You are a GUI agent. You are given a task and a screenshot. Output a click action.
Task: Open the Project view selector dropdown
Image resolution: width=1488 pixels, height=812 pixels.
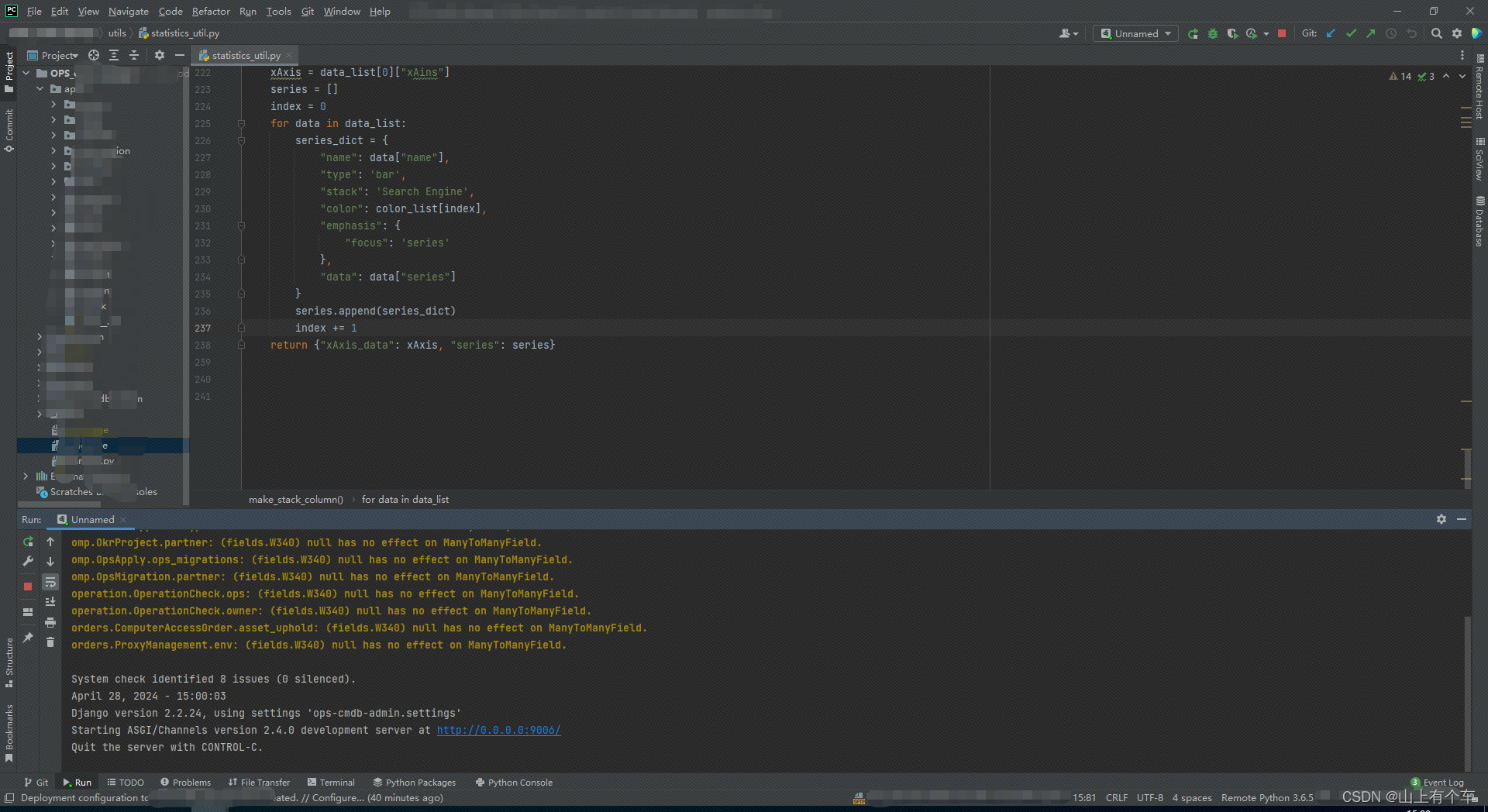(53, 55)
